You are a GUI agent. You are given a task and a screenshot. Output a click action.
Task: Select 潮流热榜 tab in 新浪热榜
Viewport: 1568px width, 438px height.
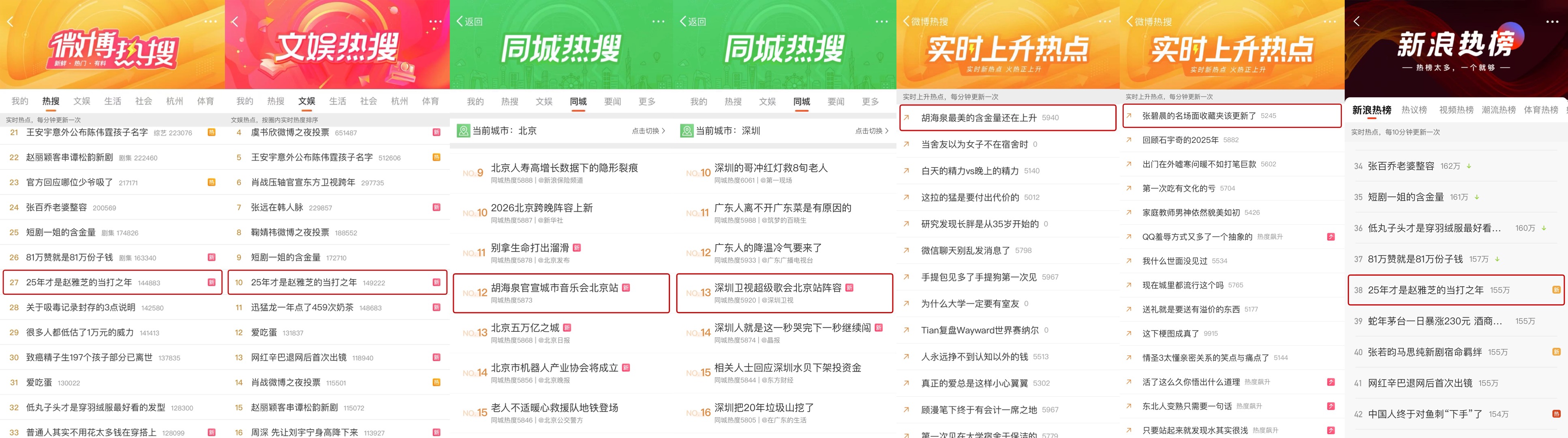click(x=1499, y=110)
